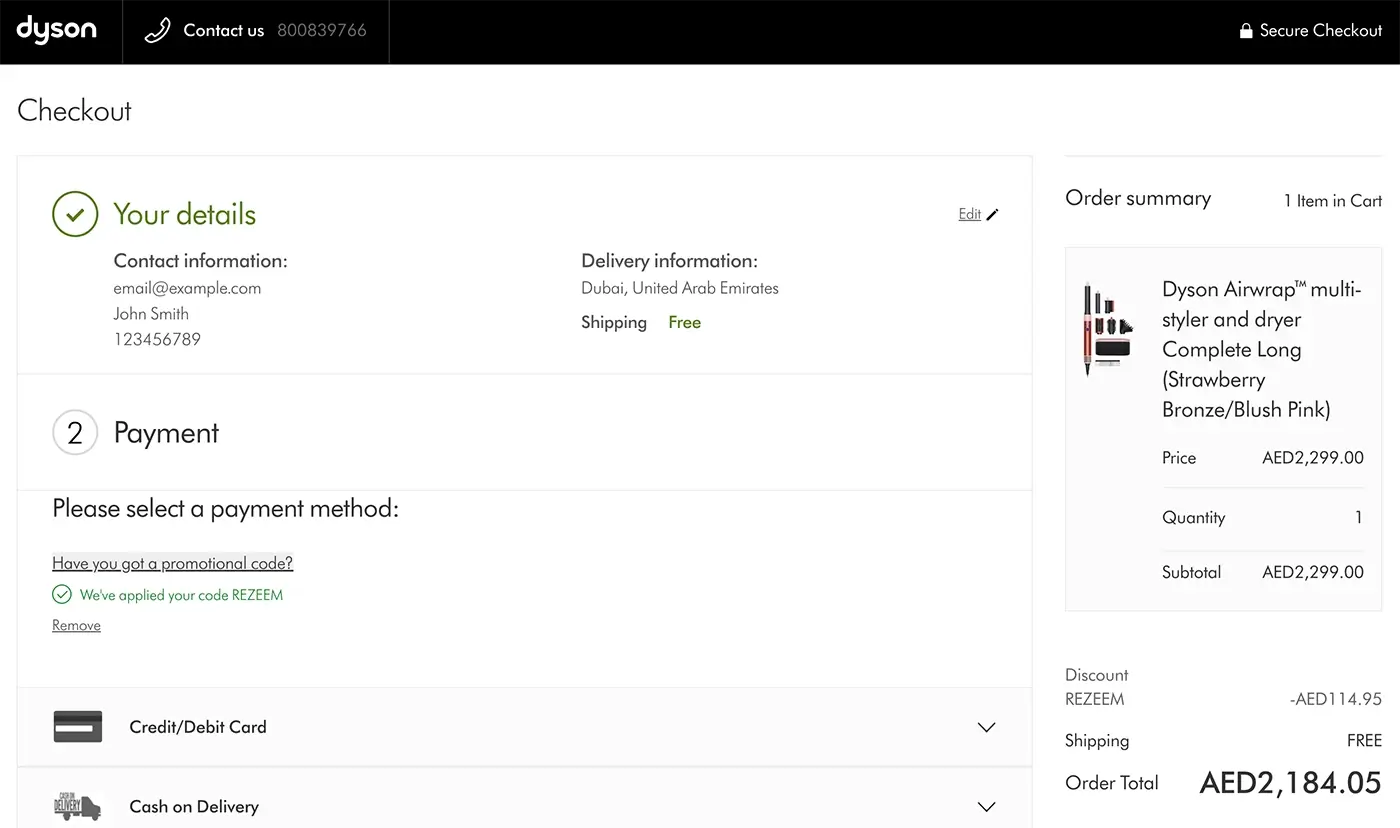Click the Secure Checkout padlock icon
Viewport: 1400px width, 828px height.
coord(1246,31)
